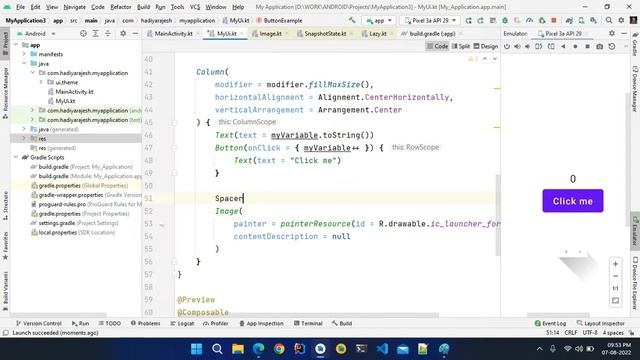This screenshot has width=640, height=360.
Task: Open Event Log
Action: pos(550,323)
